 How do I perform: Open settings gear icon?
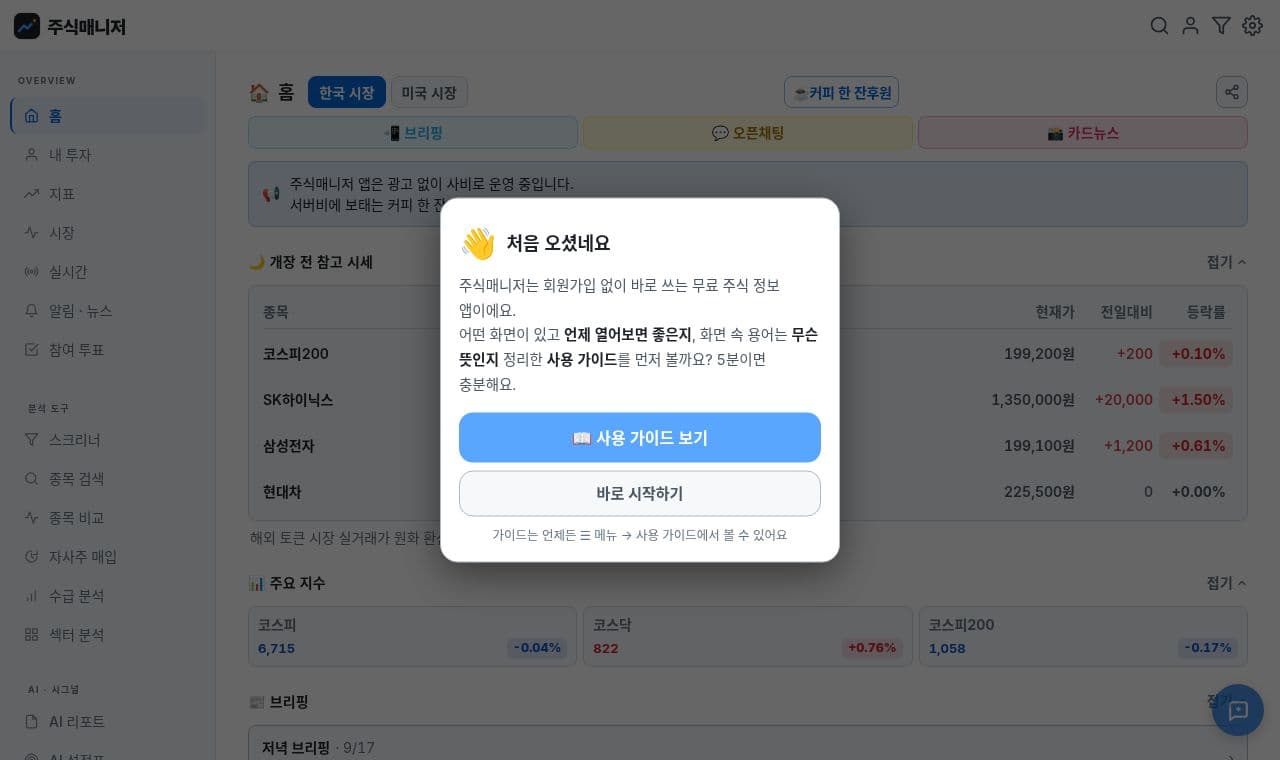coord(1252,26)
